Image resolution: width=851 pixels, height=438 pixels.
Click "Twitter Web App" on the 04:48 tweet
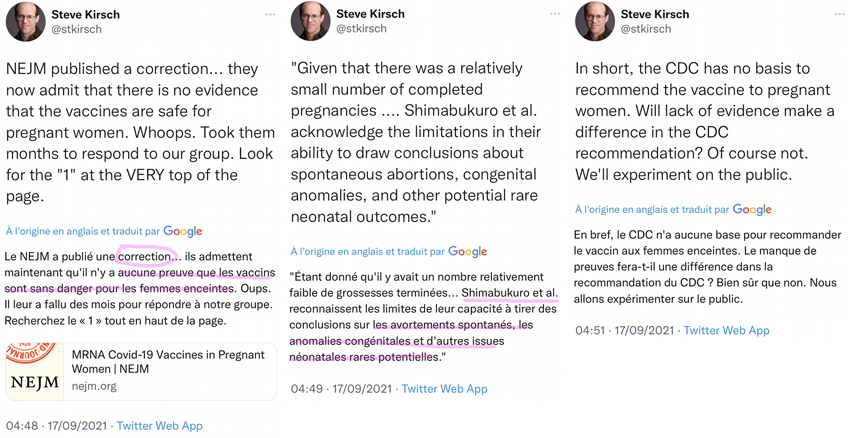click(x=159, y=426)
